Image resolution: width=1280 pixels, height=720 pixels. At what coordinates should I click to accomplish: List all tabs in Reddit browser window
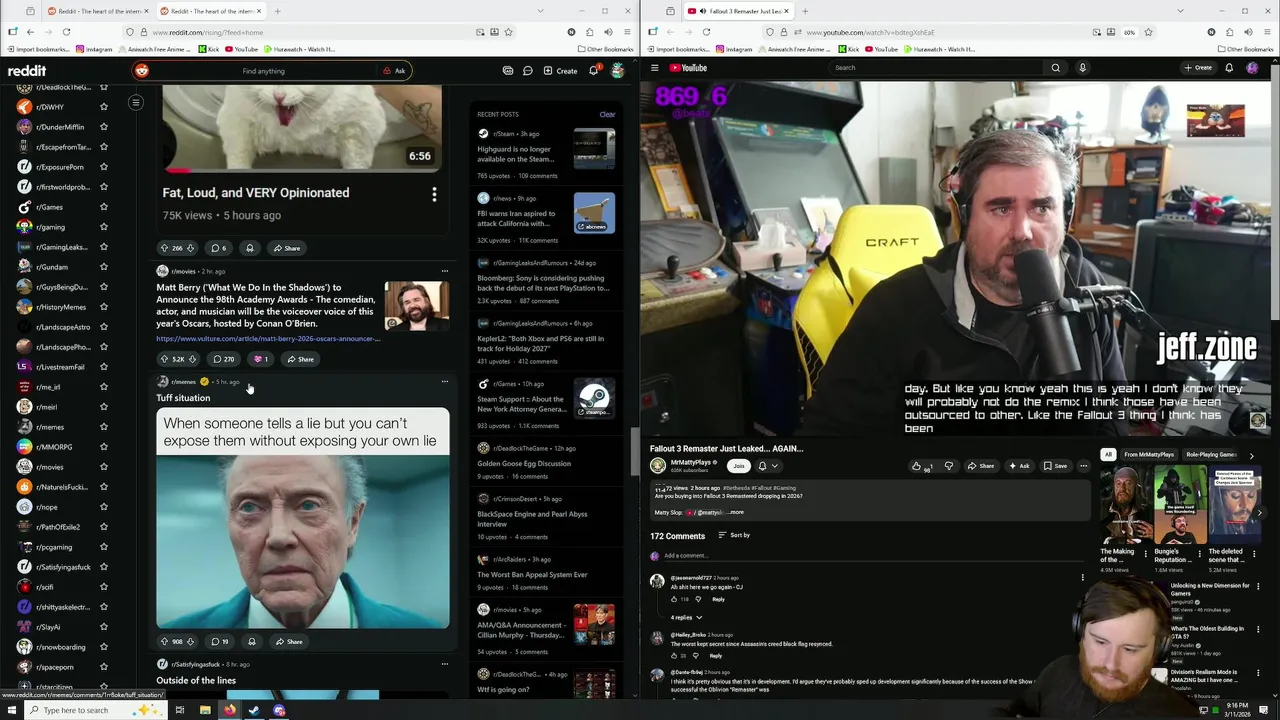click(x=540, y=11)
